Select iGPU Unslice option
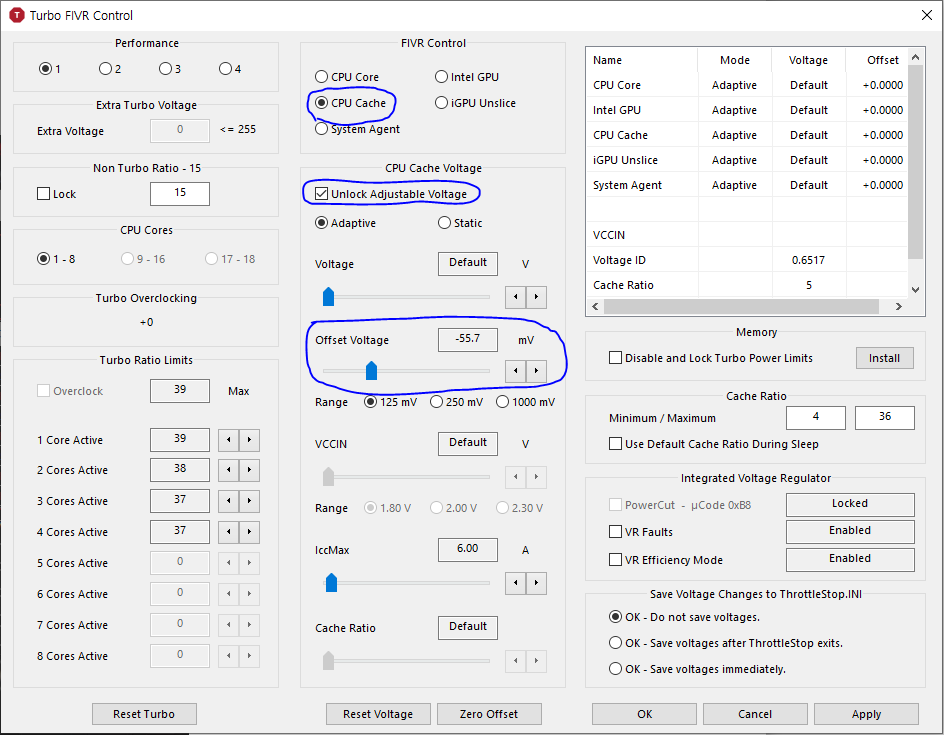944x735 pixels. [x=476, y=103]
